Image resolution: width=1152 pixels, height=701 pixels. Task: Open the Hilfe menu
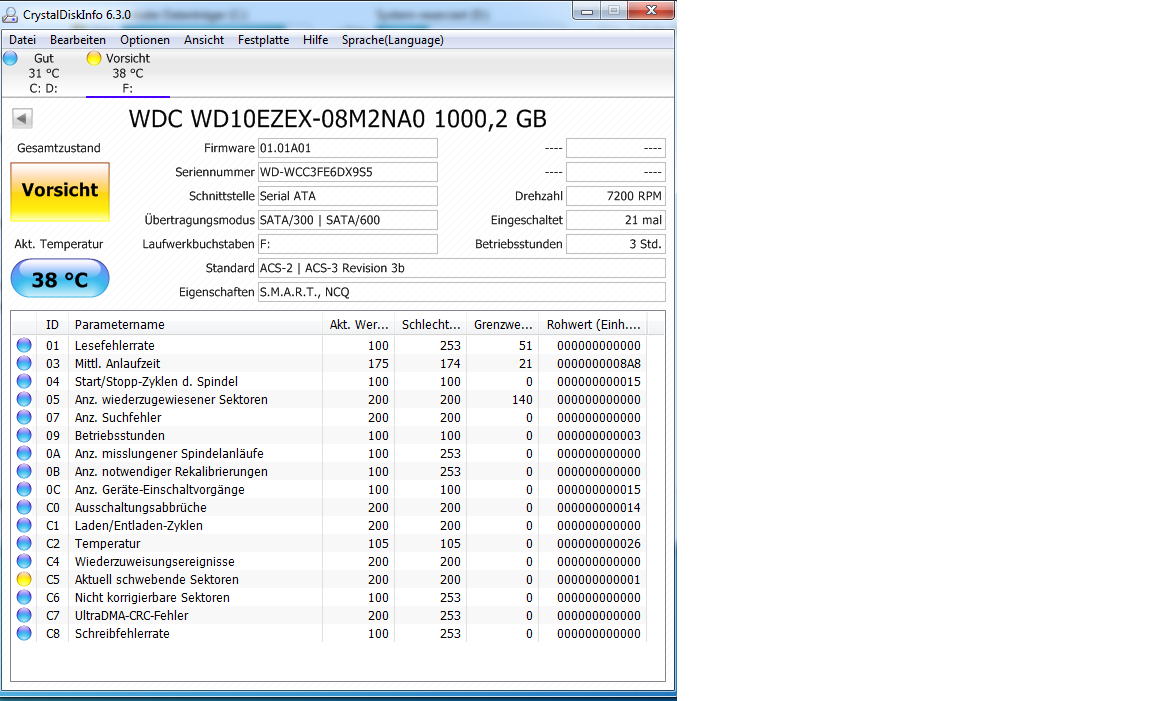315,40
